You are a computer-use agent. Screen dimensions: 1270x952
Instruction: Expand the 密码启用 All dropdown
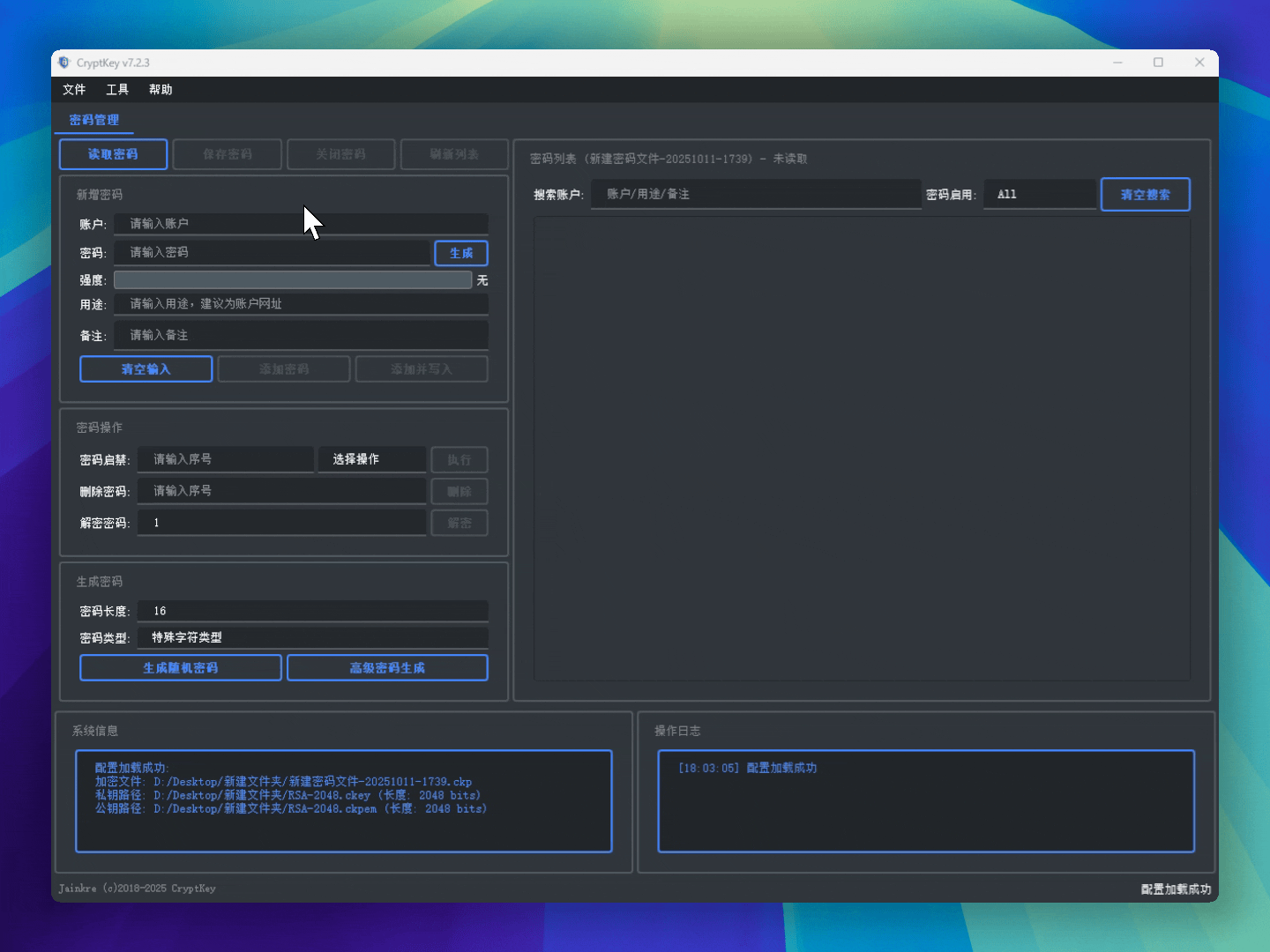coord(1040,195)
